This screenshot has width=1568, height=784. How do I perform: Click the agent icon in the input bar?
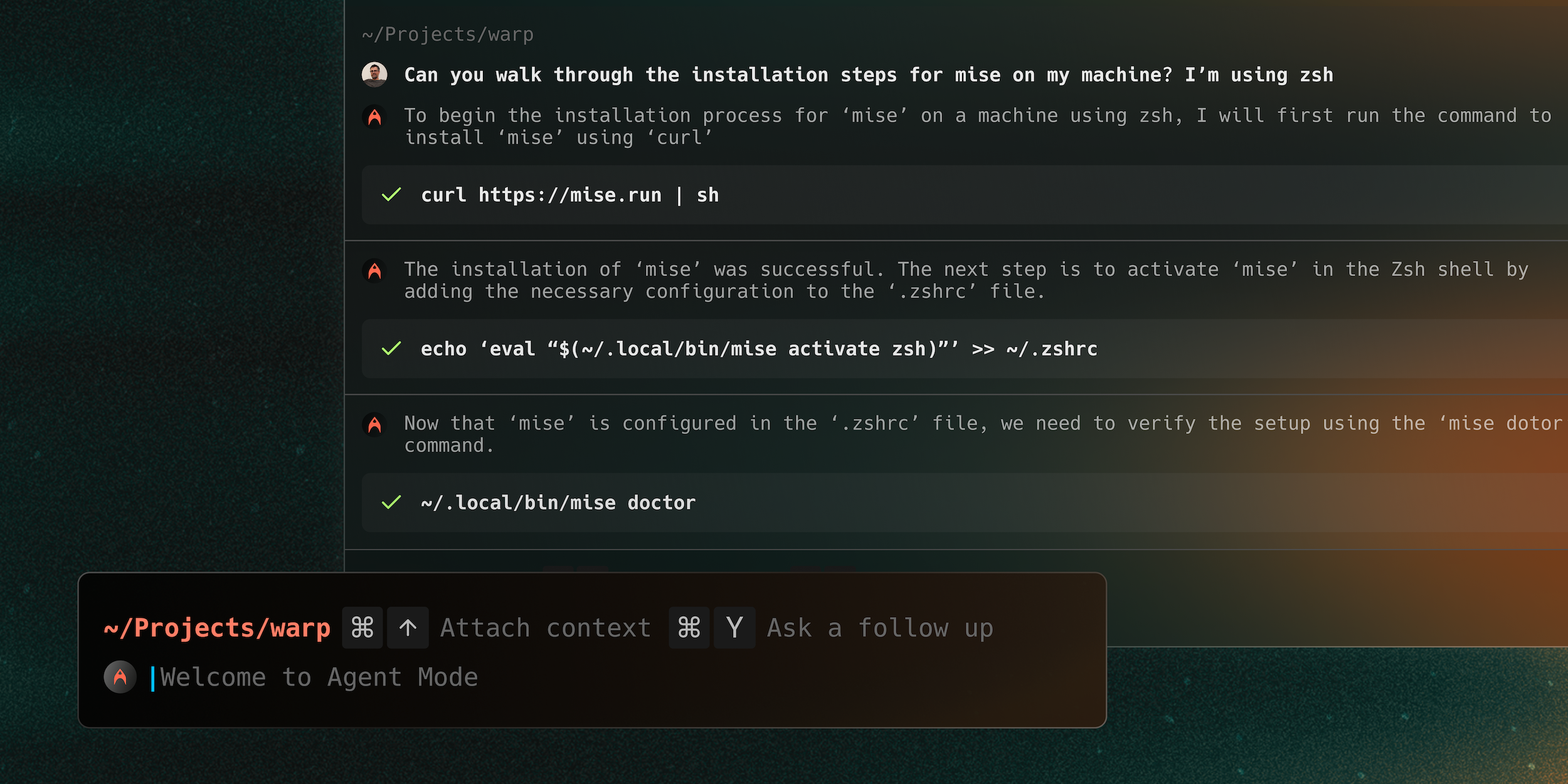120,676
